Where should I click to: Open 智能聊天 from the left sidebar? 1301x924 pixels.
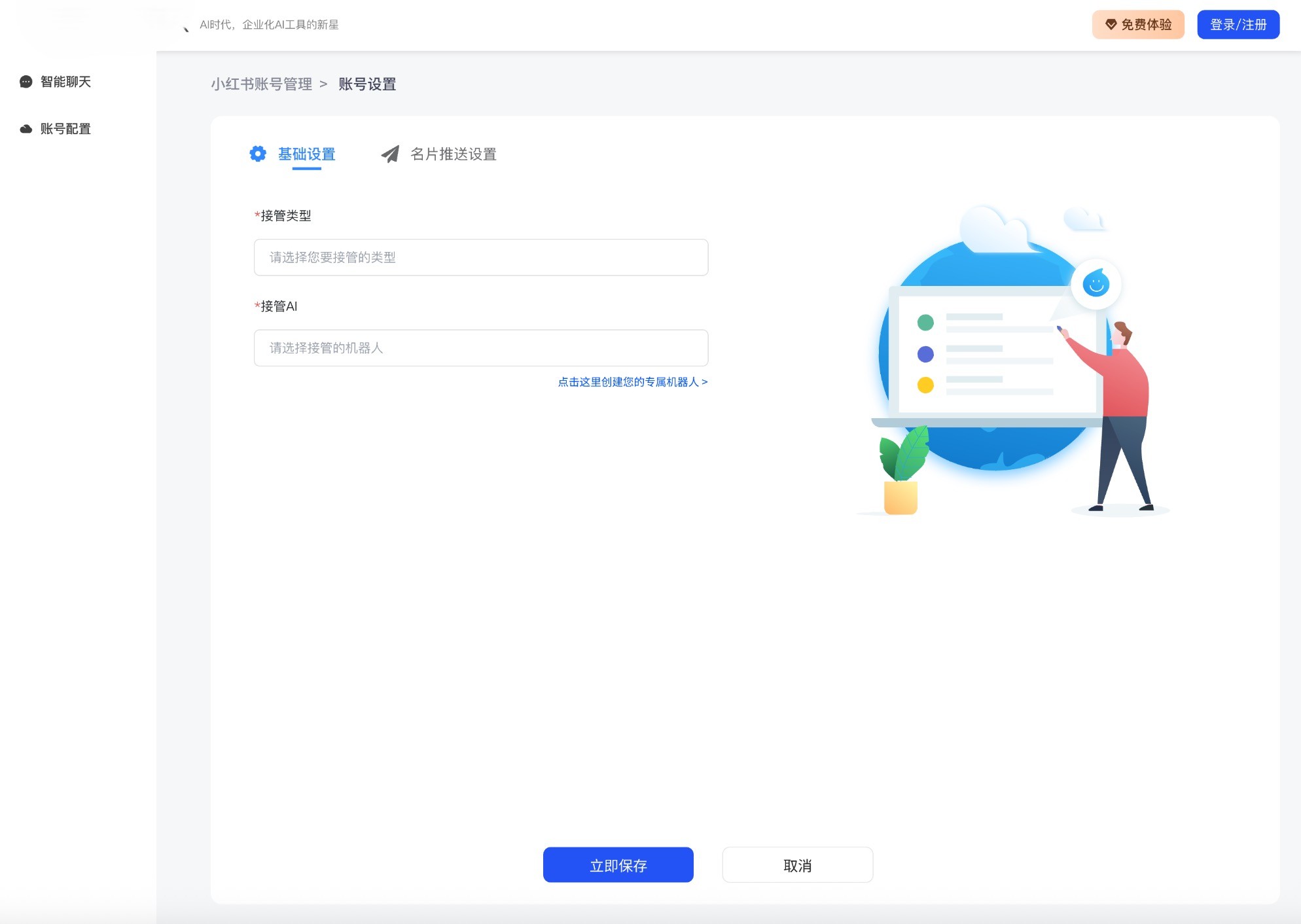coord(65,82)
